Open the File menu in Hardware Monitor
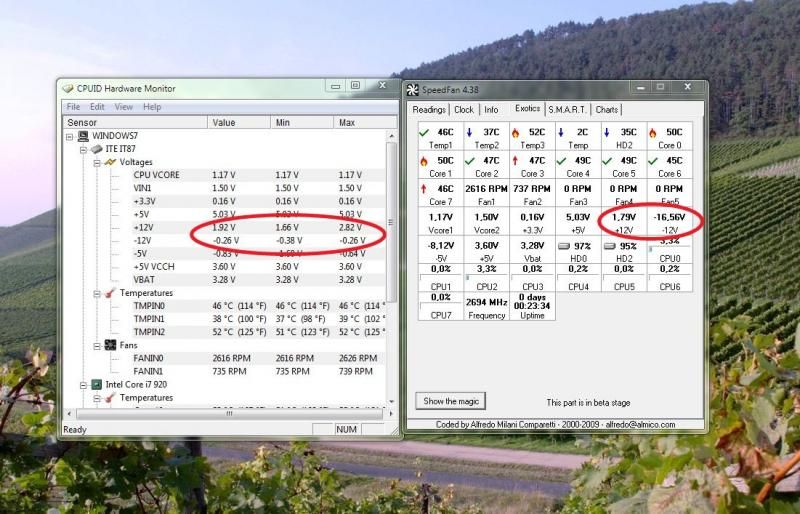Image resolution: width=800 pixels, height=514 pixels. [x=73, y=107]
